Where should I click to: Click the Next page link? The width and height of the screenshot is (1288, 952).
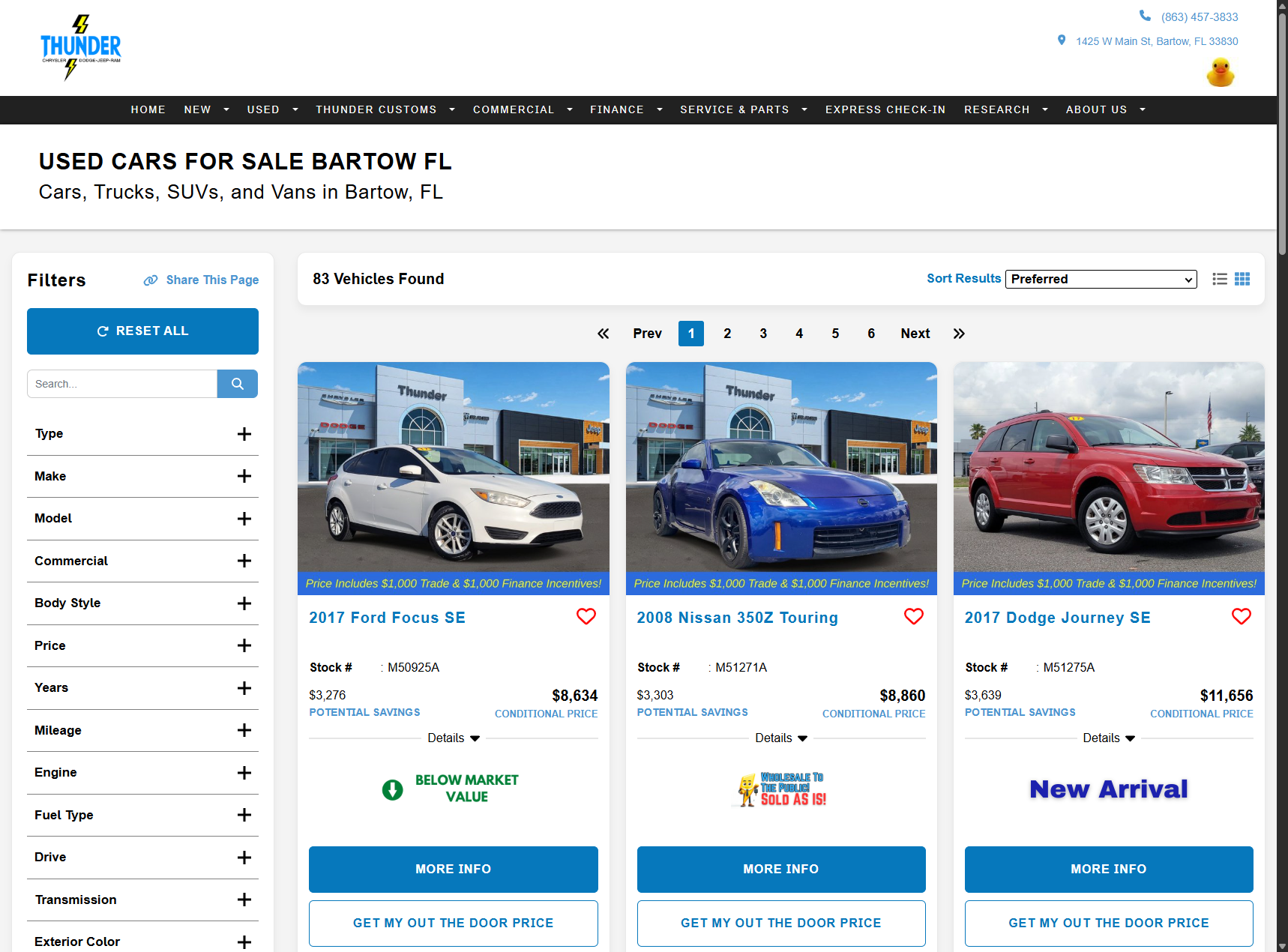tap(915, 334)
